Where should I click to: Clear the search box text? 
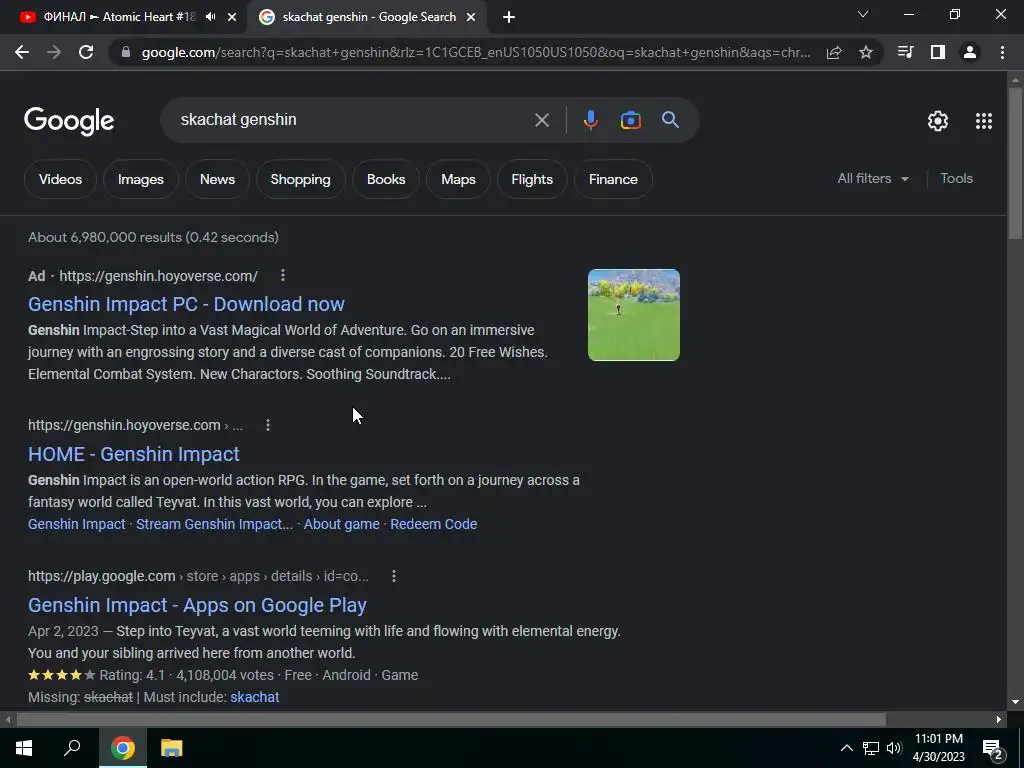pos(542,120)
